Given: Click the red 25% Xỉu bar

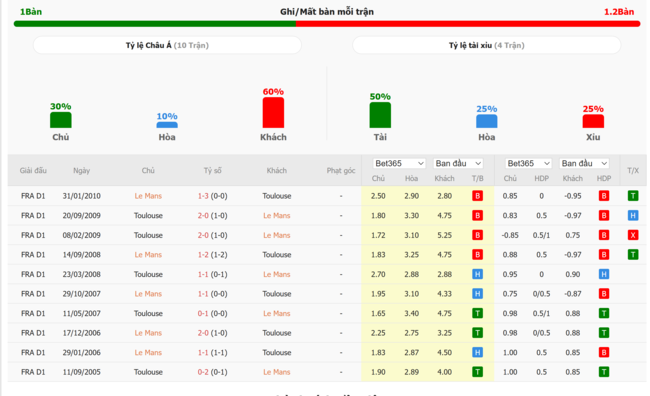Looking at the screenshot, I should [593, 121].
